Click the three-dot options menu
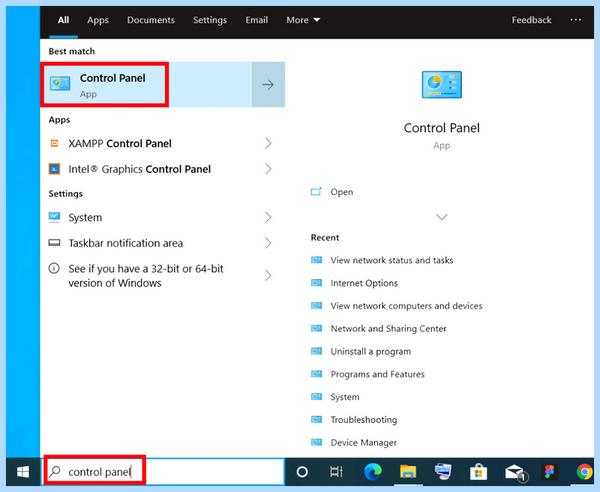 [576, 20]
